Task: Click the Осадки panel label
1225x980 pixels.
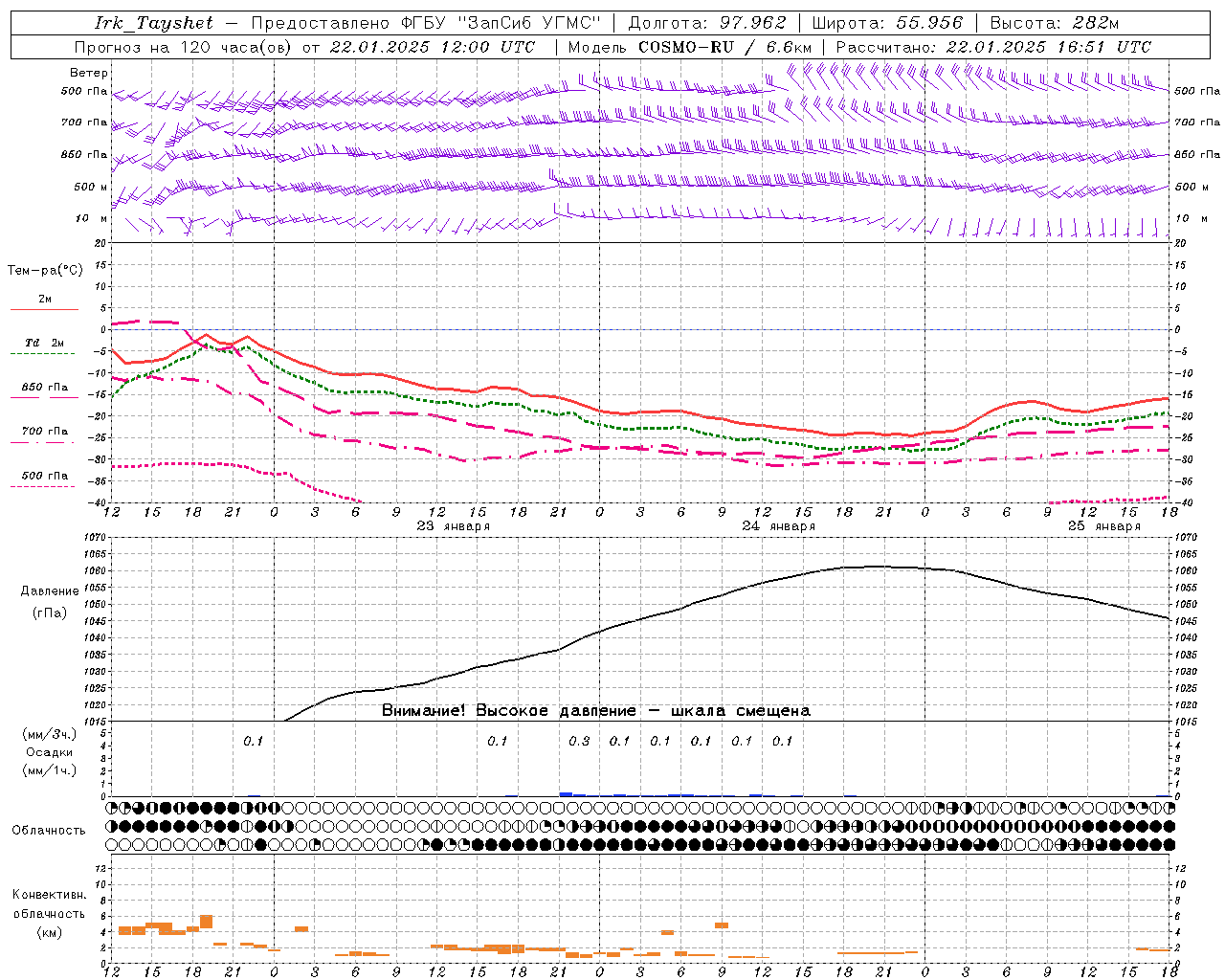Action: point(50,752)
